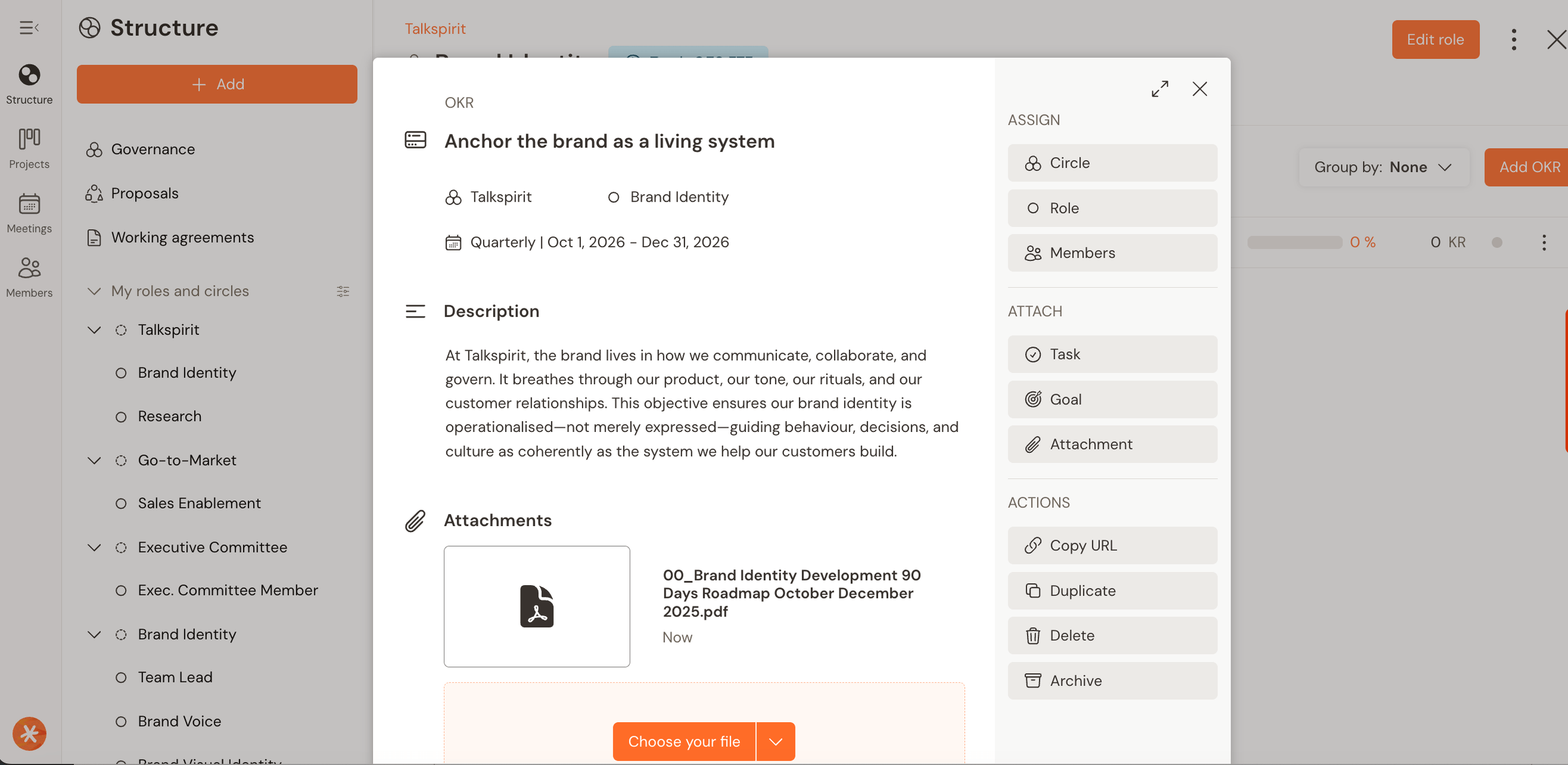Open Working agreements
1568x765 pixels.
183,238
